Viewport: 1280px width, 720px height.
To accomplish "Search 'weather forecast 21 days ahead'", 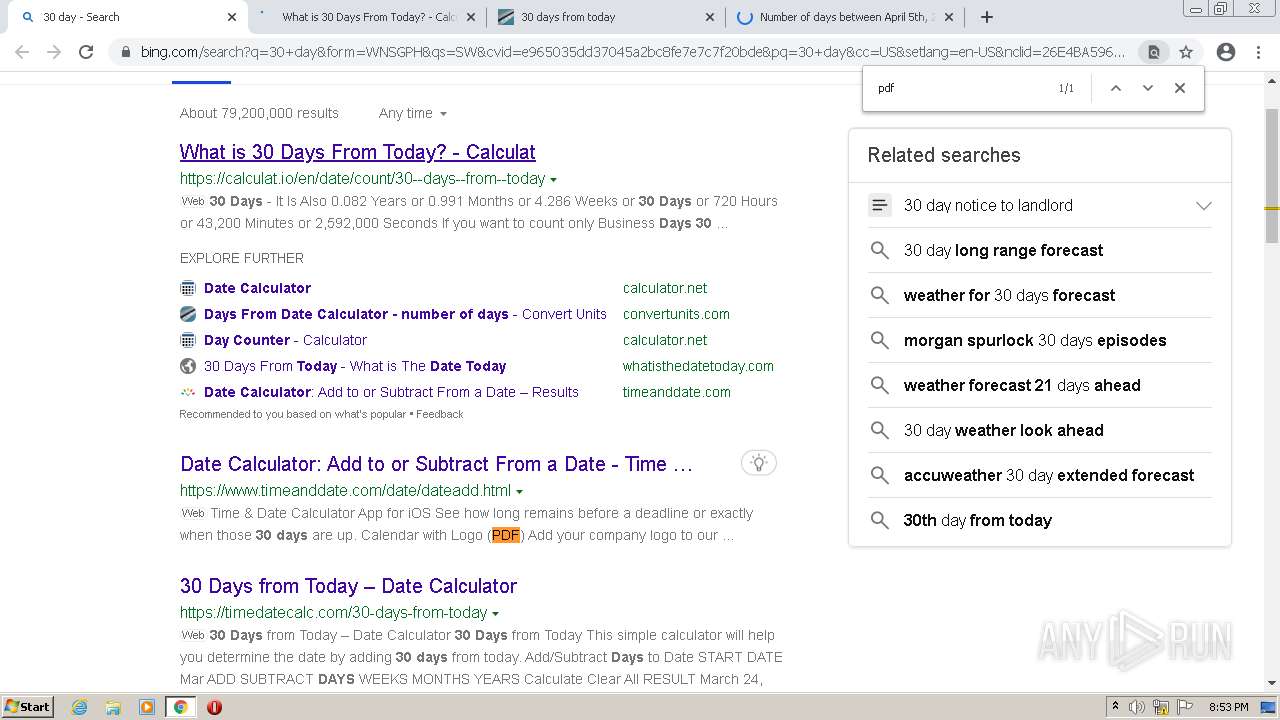I will (1022, 385).
